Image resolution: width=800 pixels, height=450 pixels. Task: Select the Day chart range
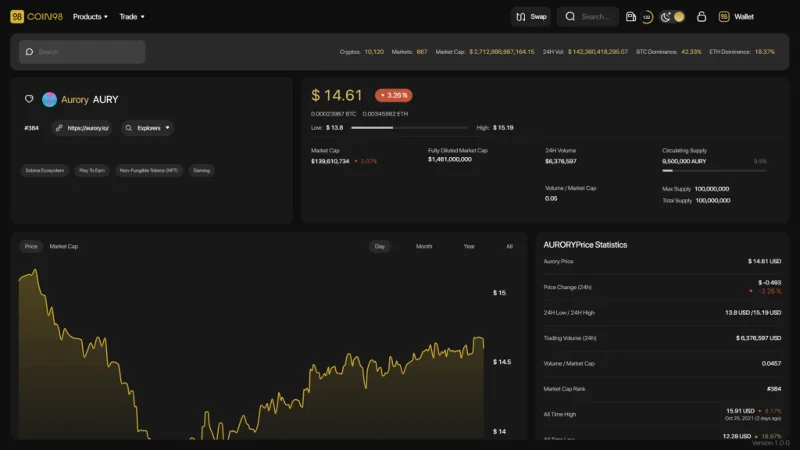click(x=380, y=246)
